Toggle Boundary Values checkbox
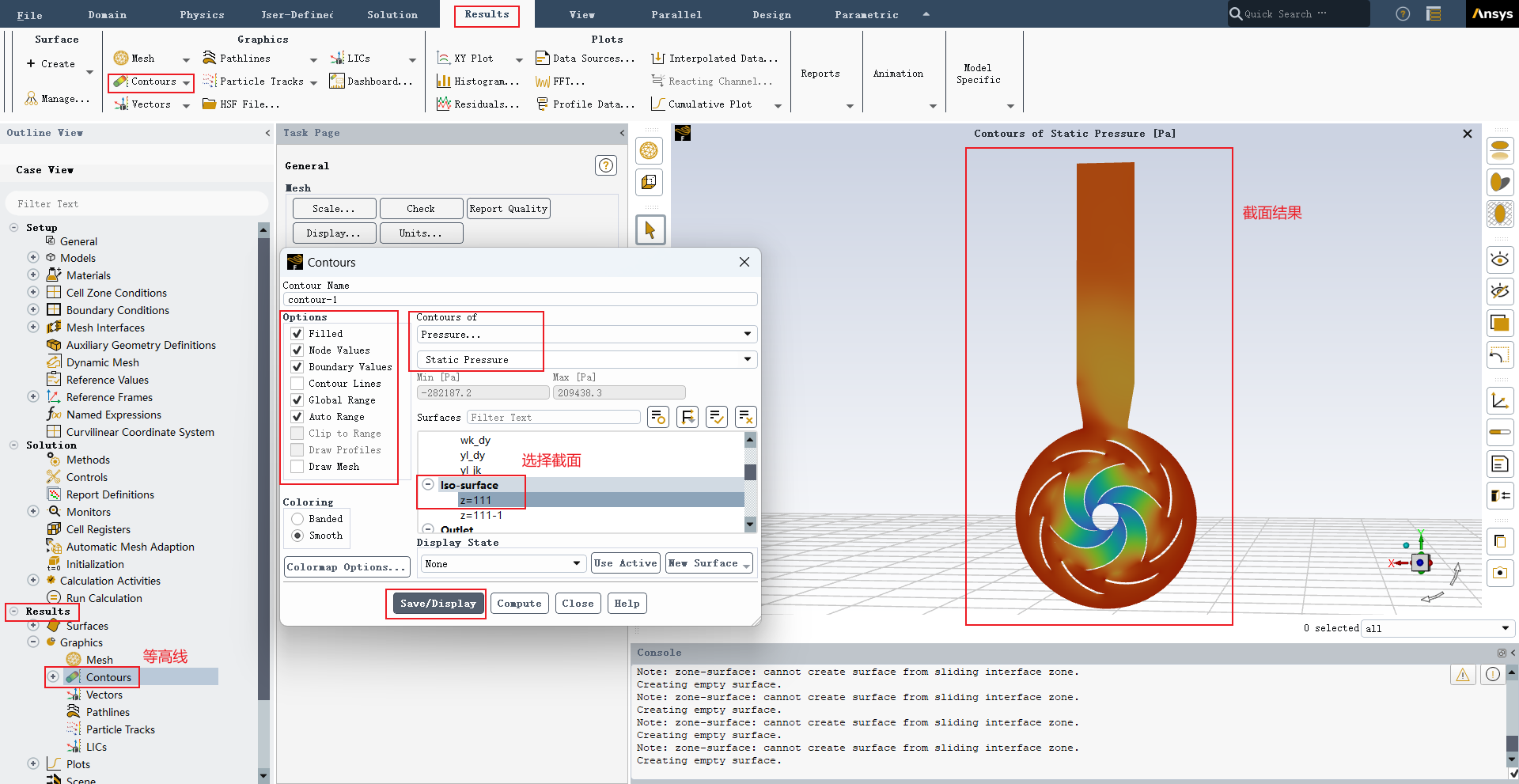This screenshot has height=784, width=1519. point(297,367)
